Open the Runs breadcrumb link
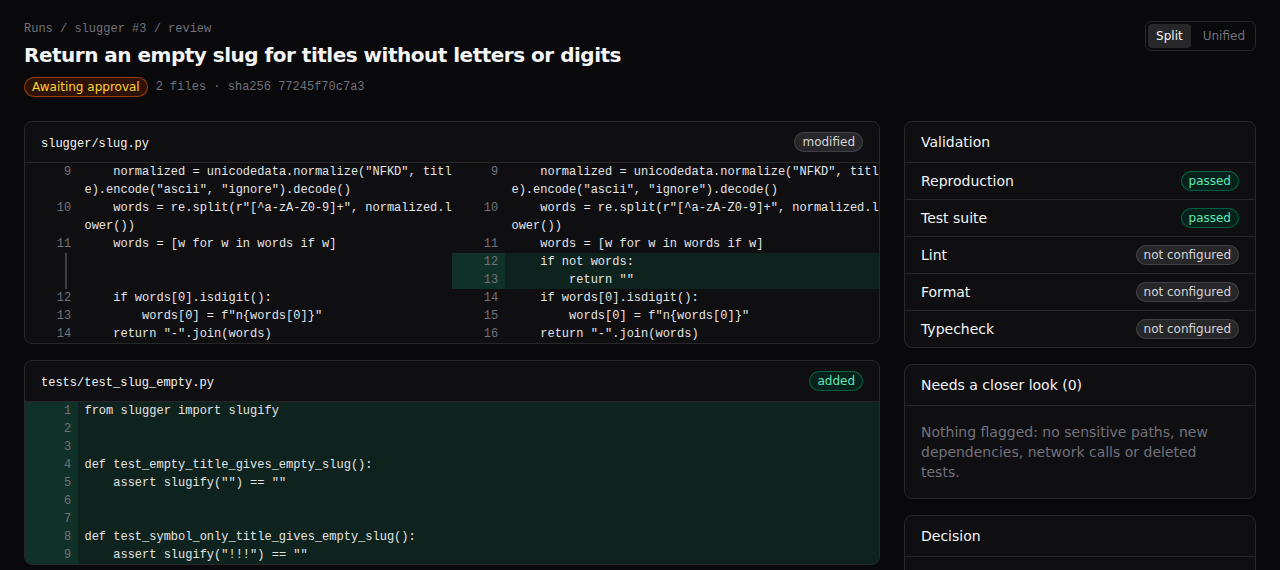 click(38, 28)
